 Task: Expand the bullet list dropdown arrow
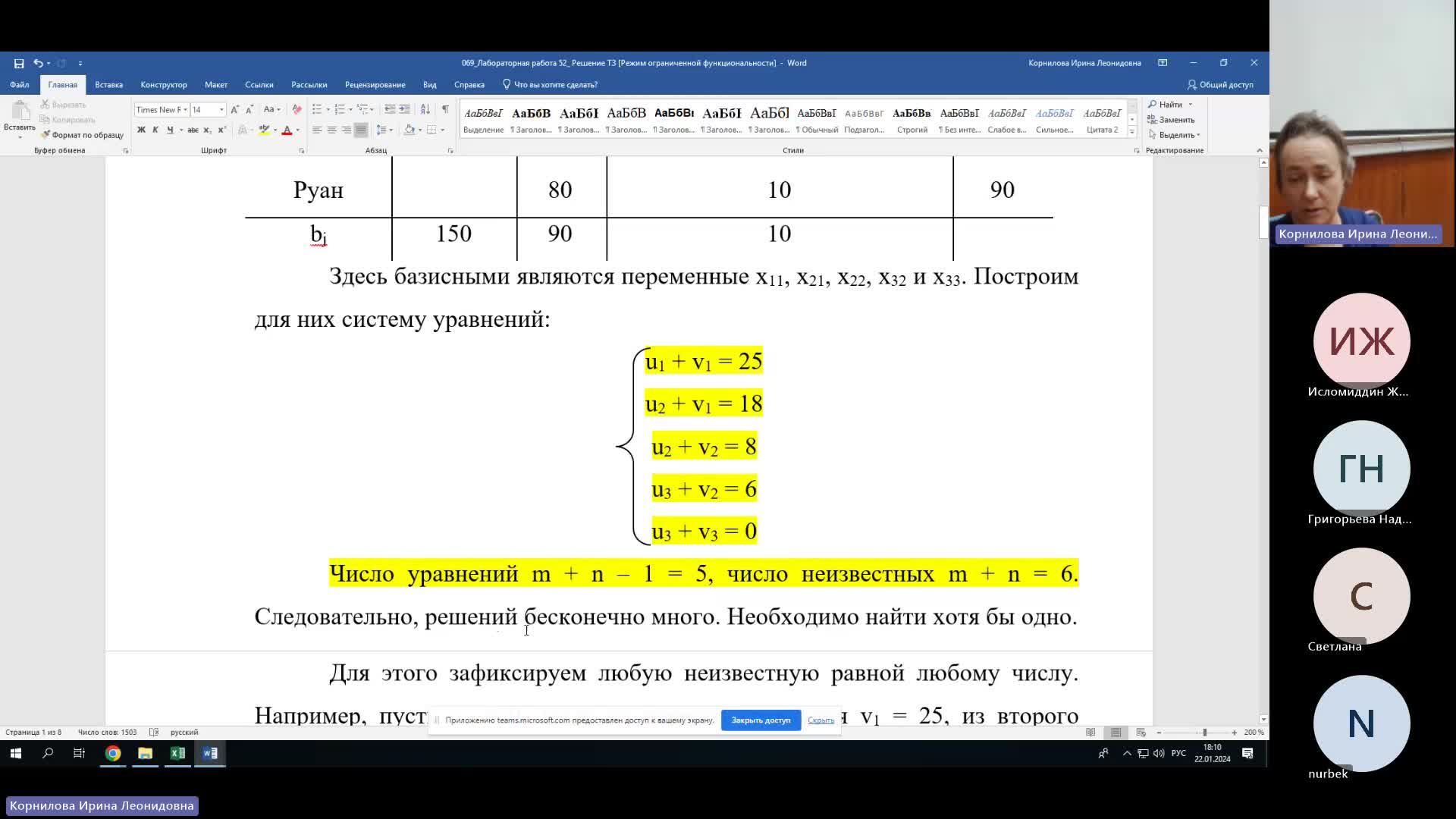click(328, 110)
